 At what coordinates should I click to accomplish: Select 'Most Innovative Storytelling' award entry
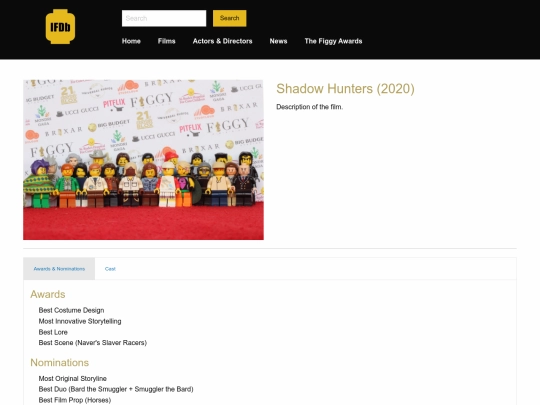click(x=80, y=321)
